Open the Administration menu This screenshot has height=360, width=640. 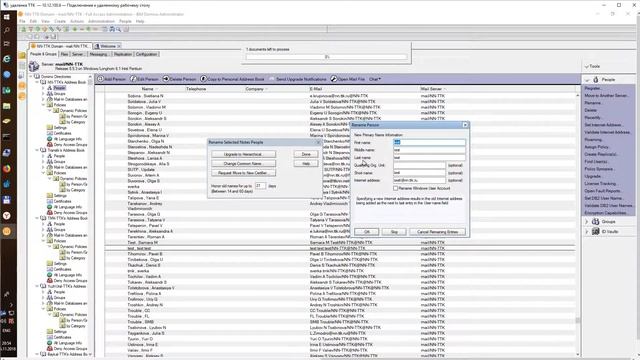[101, 21]
